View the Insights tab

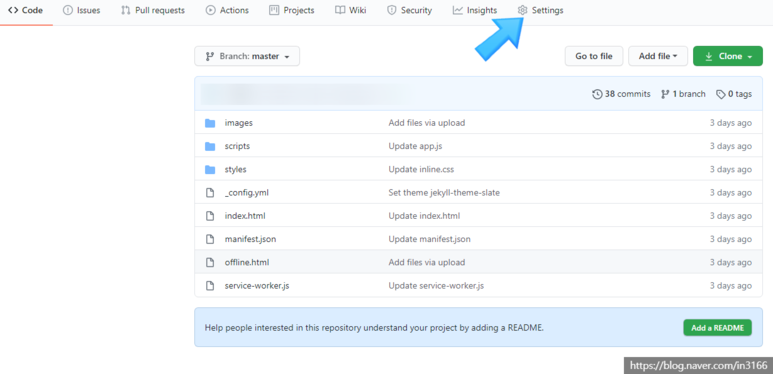475,10
